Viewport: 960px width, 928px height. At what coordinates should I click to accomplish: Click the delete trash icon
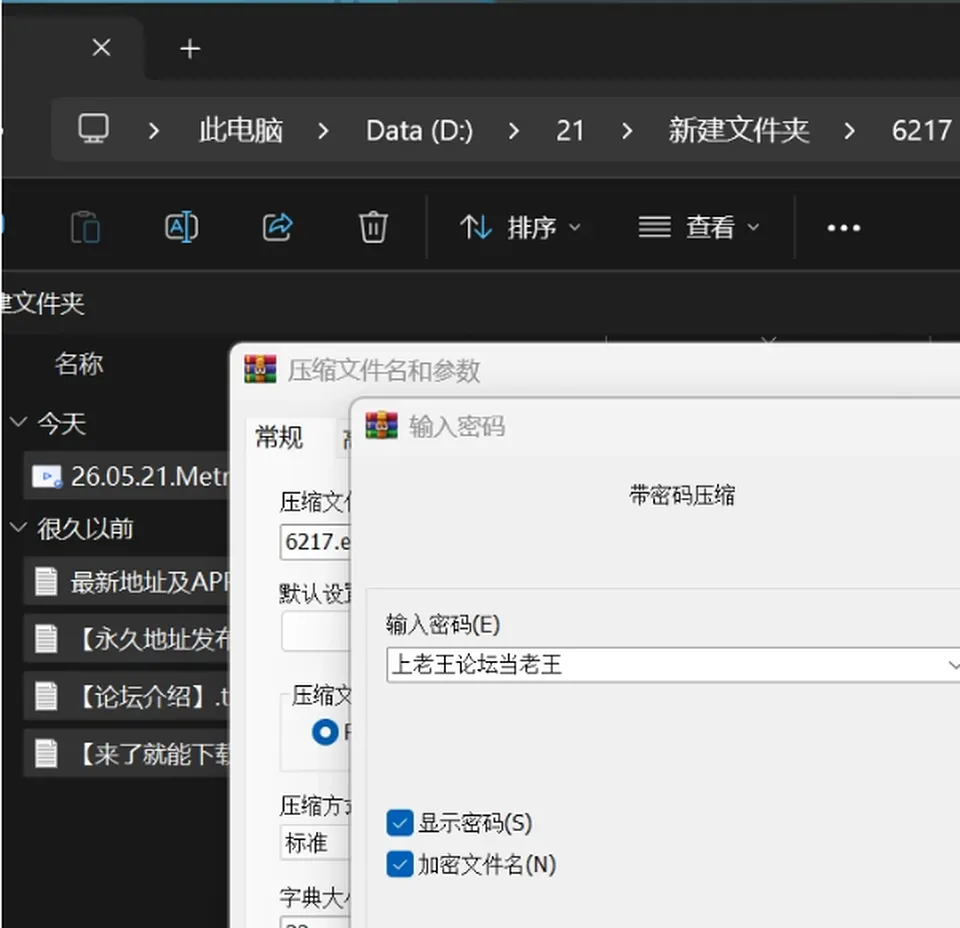[373, 227]
